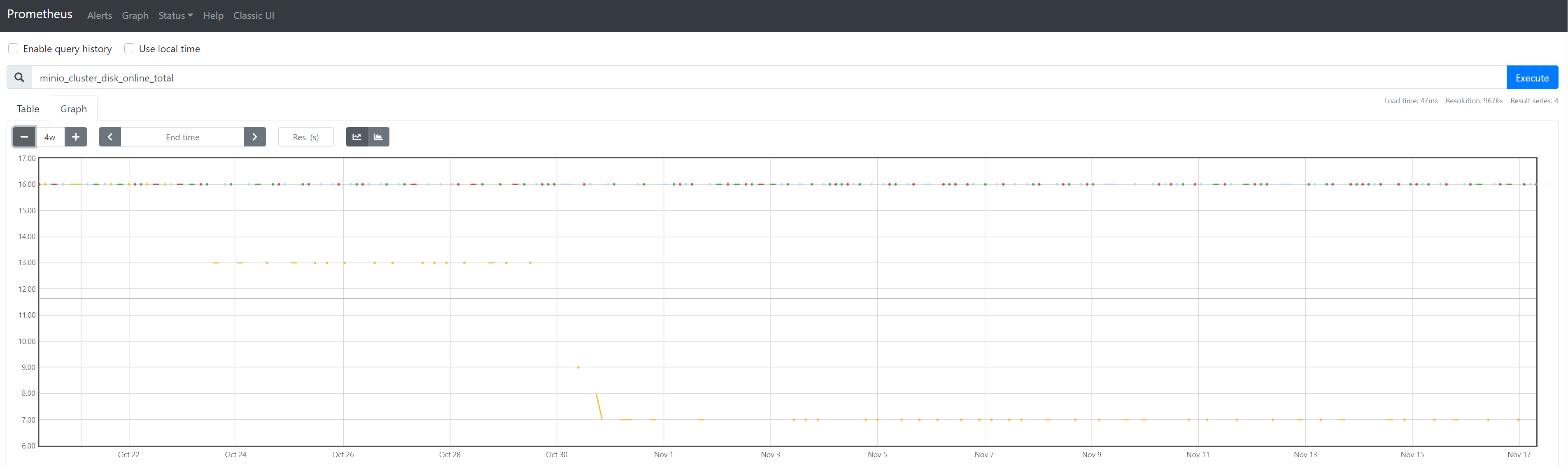The image size is (1568, 467).
Task: Decrease time range with the minus icon
Action: tap(24, 137)
